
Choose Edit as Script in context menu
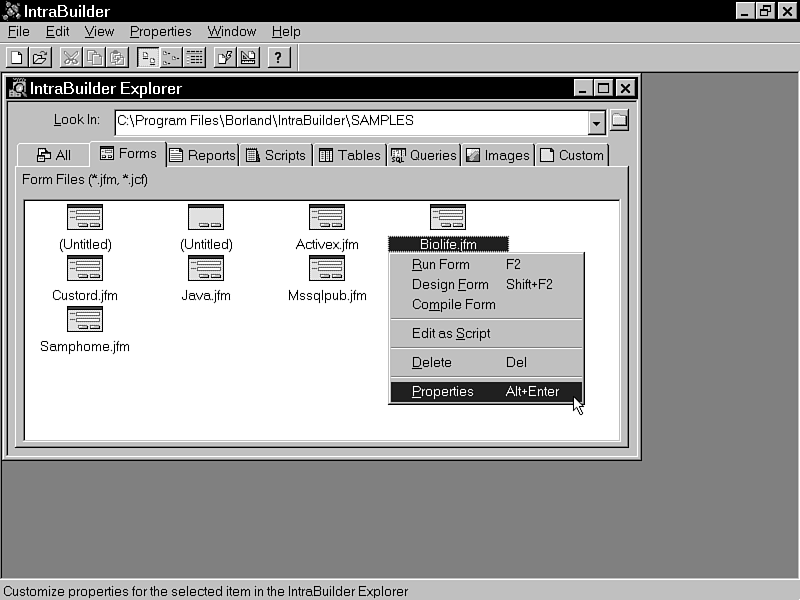(451, 334)
